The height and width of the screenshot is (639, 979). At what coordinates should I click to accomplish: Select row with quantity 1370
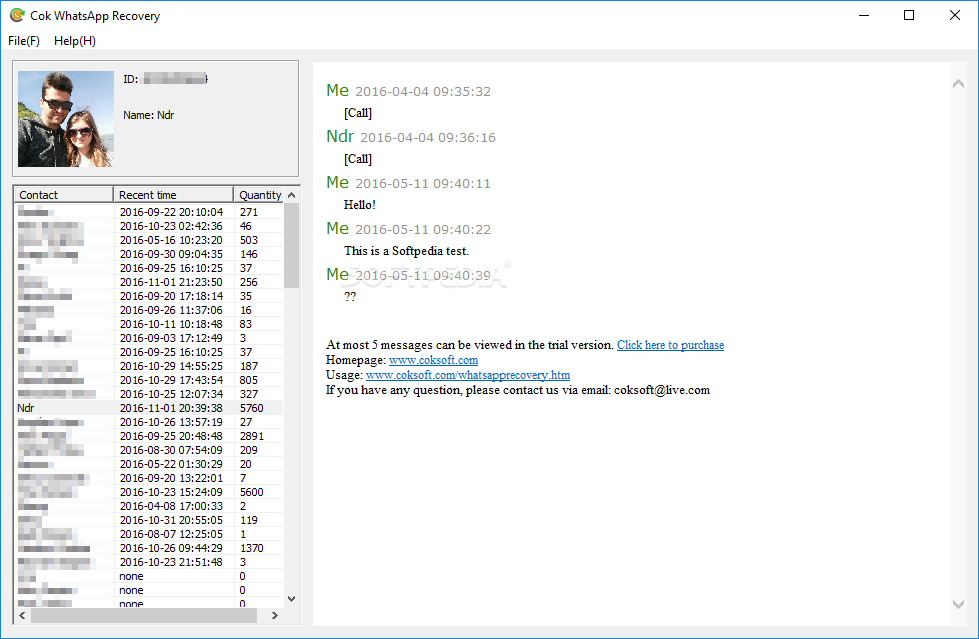click(x=149, y=548)
